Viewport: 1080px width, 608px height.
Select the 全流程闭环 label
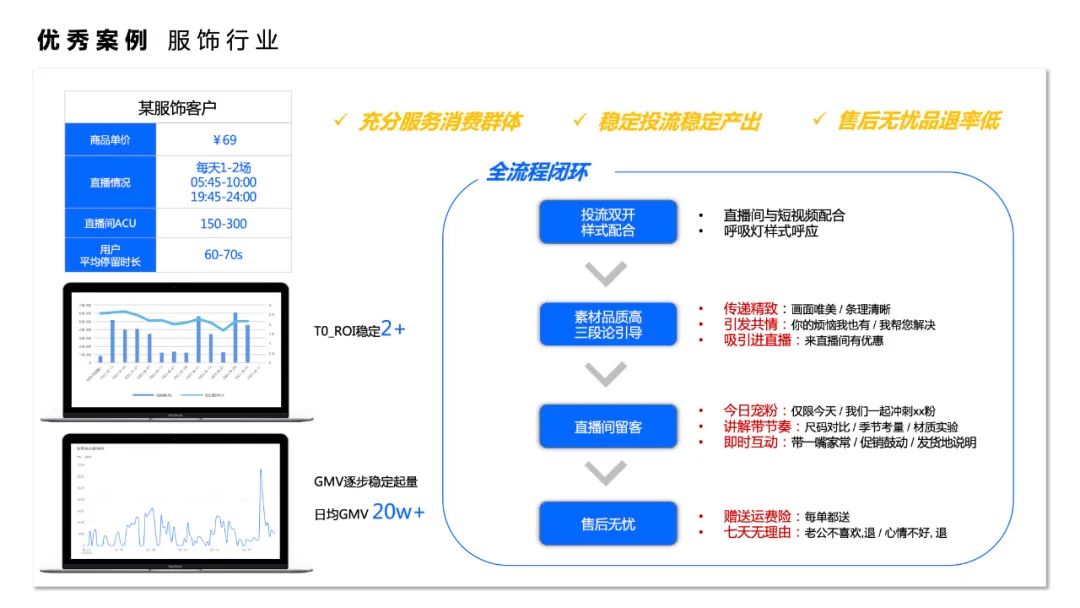pyautogui.click(x=539, y=172)
